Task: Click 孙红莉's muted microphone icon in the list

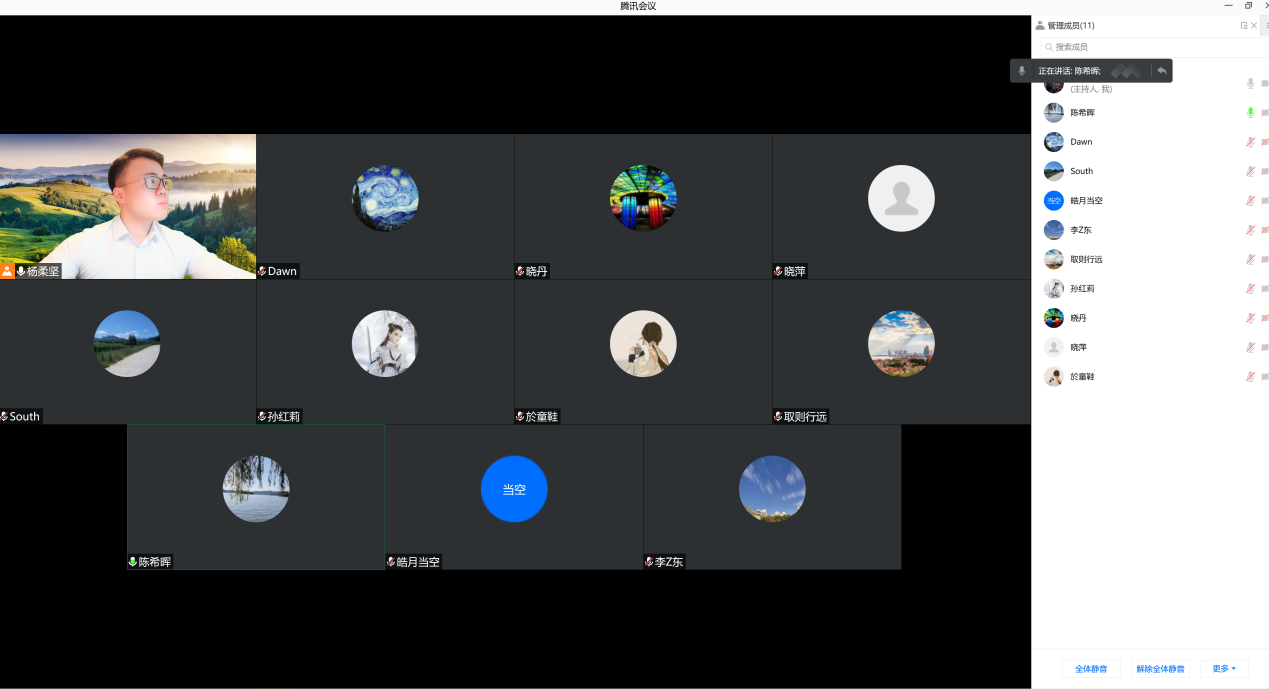Action: [x=1250, y=289]
